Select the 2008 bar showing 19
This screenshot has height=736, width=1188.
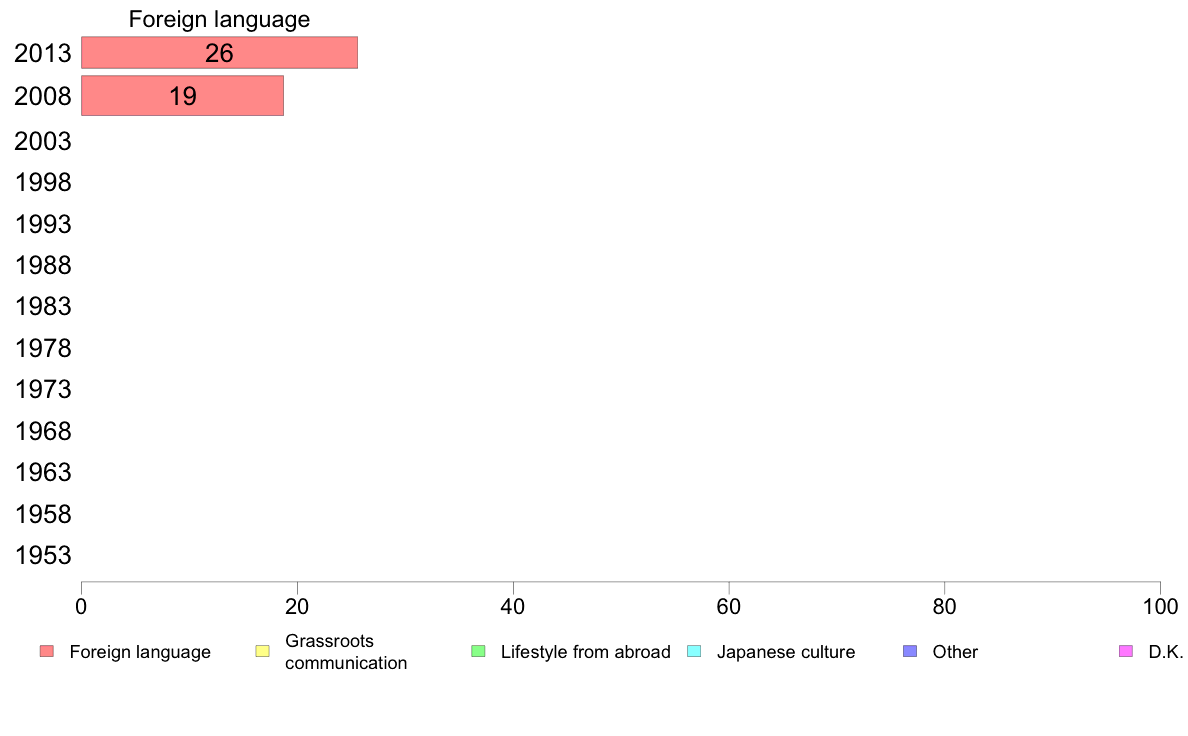tap(183, 96)
